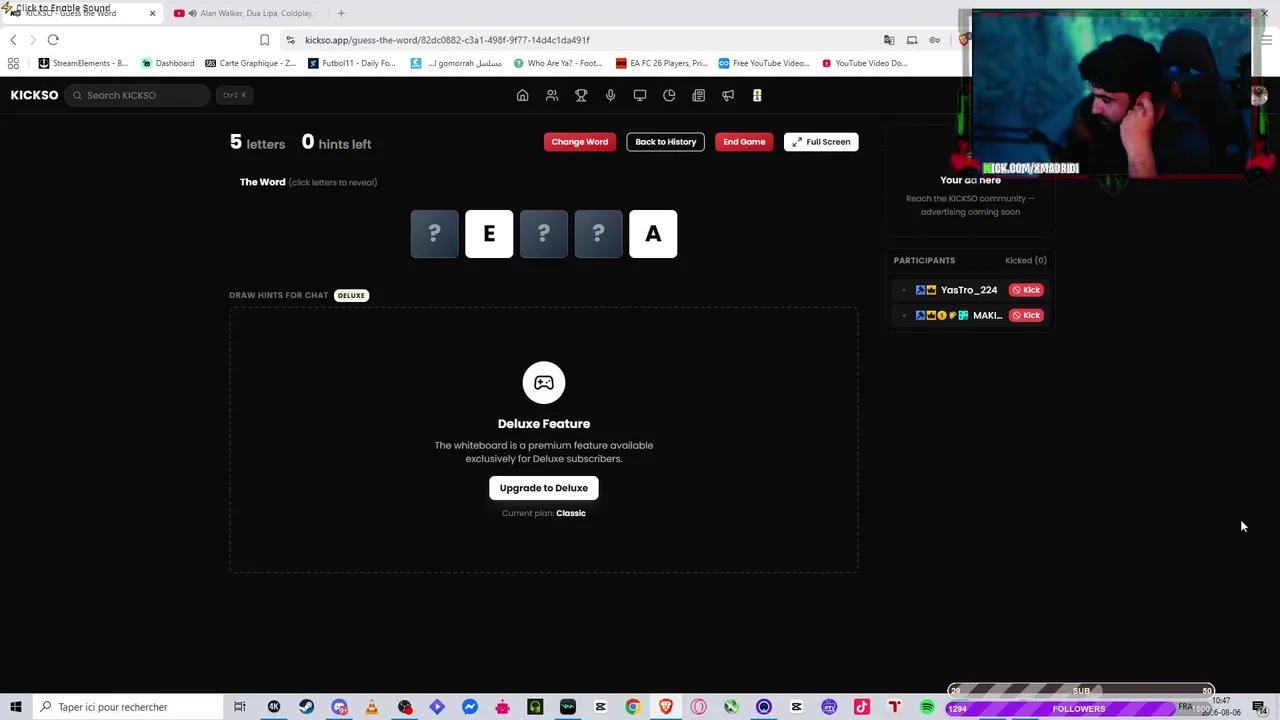Viewport: 1280px width, 720px height.
Task: Click the revealed E letter tile
Action: pos(489,234)
